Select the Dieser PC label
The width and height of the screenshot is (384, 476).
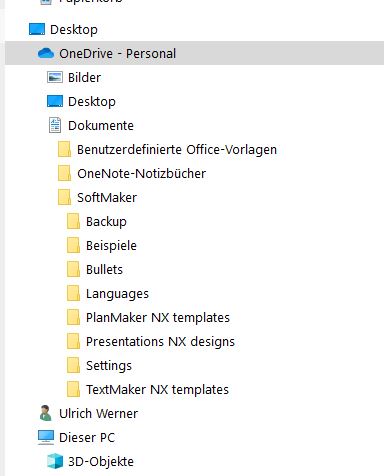(x=87, y=438)
